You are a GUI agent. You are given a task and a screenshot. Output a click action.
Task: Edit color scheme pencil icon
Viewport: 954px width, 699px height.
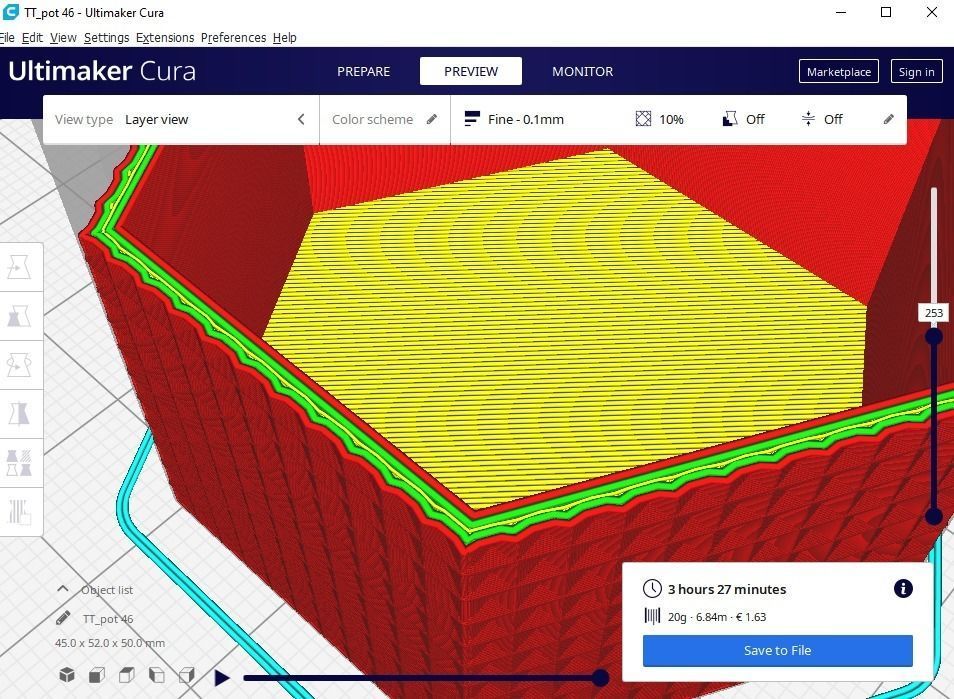tap(432, 119)
